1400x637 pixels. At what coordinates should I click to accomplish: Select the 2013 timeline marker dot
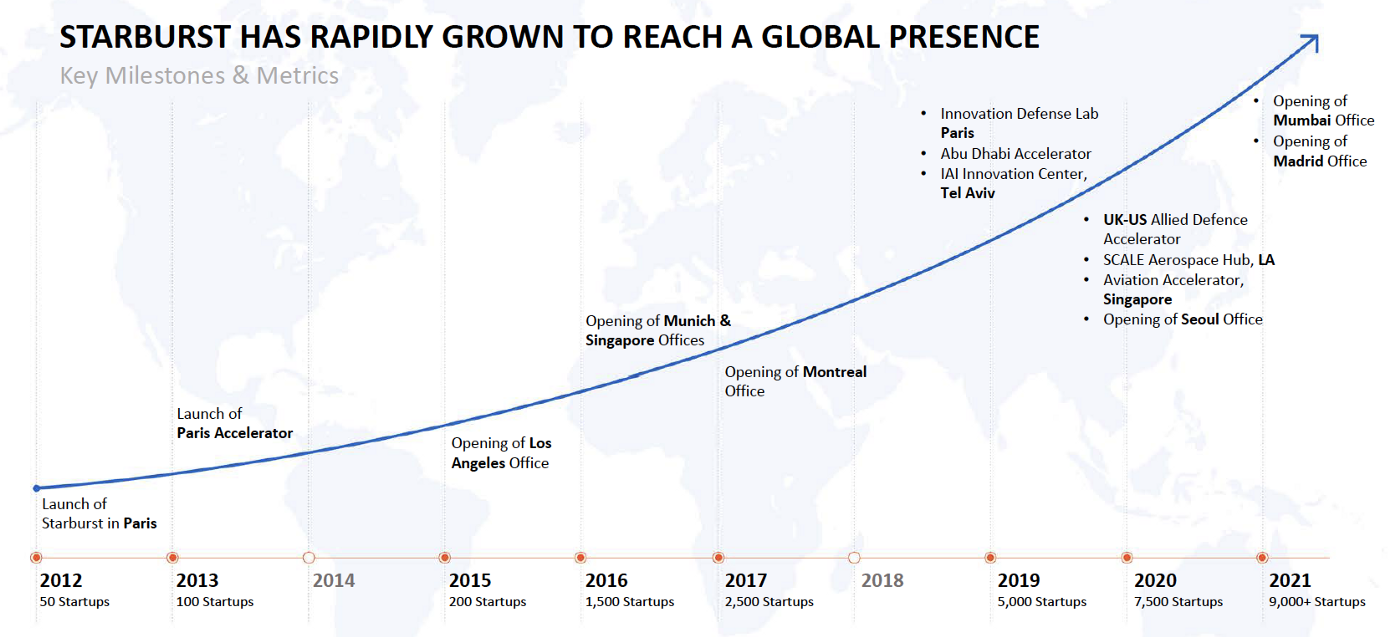pos(172,557)
